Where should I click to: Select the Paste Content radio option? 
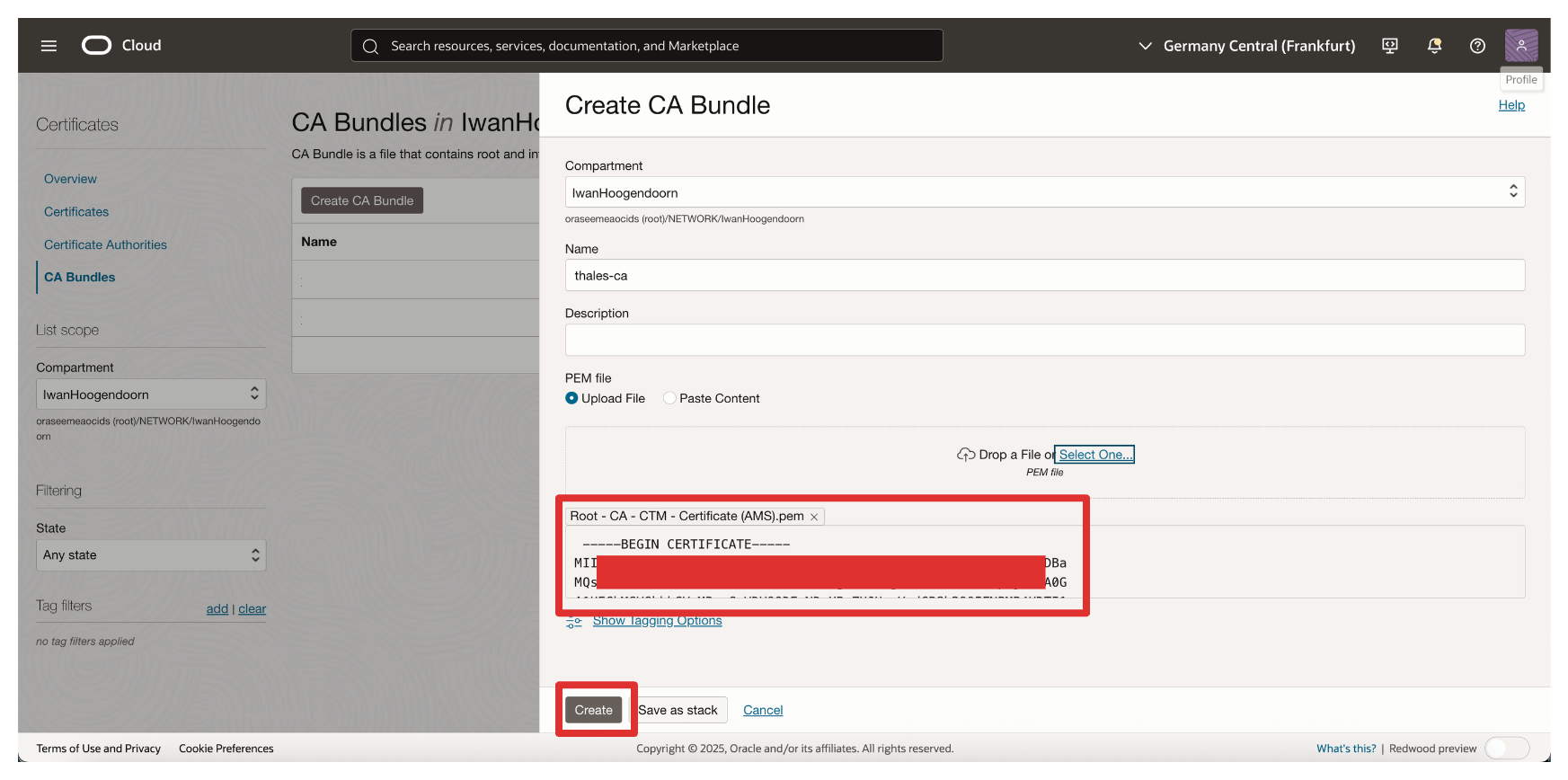click(x=669, y=398)
